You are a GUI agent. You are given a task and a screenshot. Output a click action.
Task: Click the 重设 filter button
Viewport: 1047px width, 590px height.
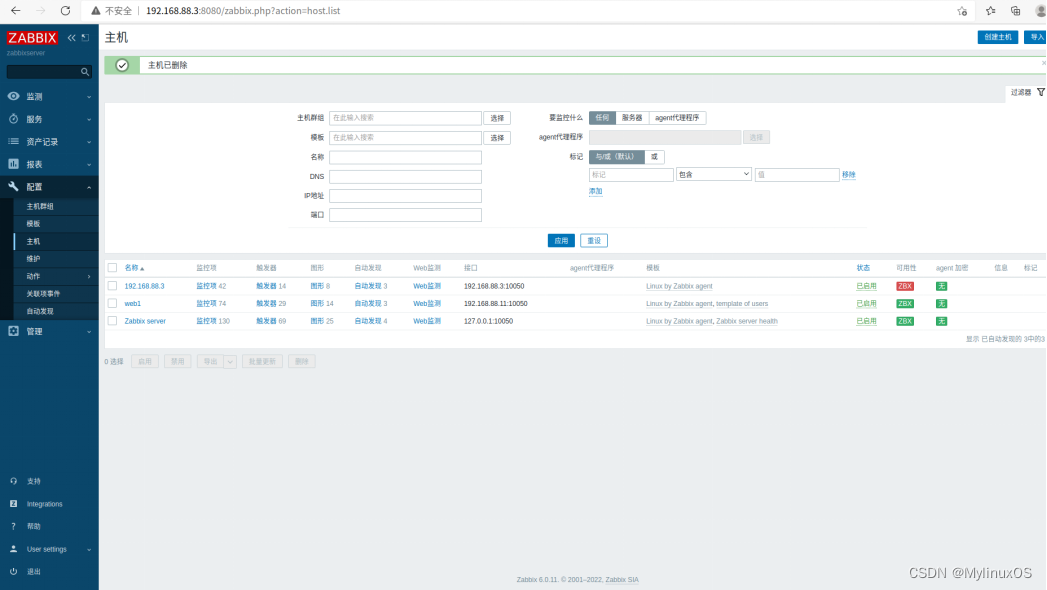click(594, 240)
